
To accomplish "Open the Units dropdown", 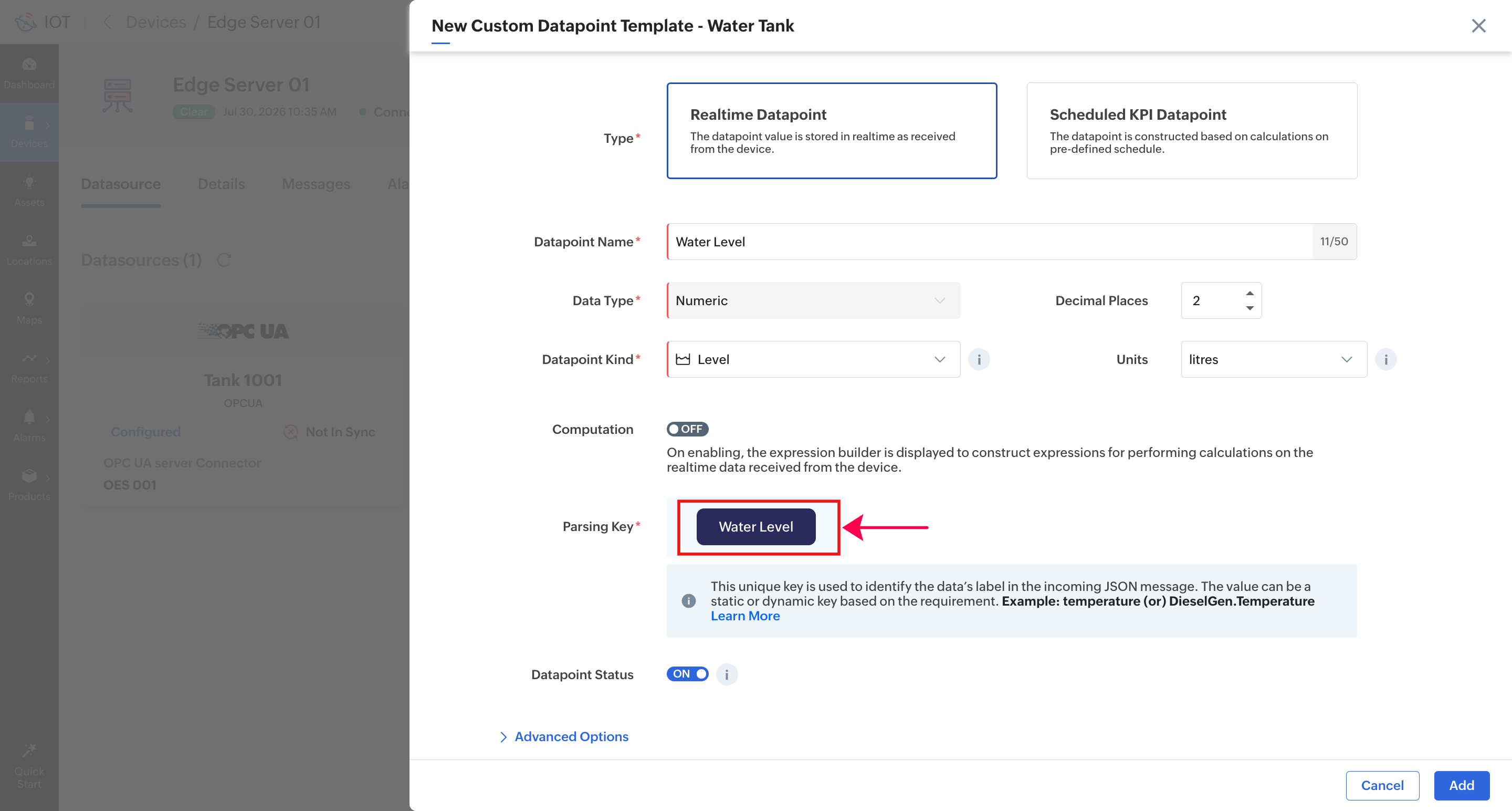I will tap(1273, 359).
